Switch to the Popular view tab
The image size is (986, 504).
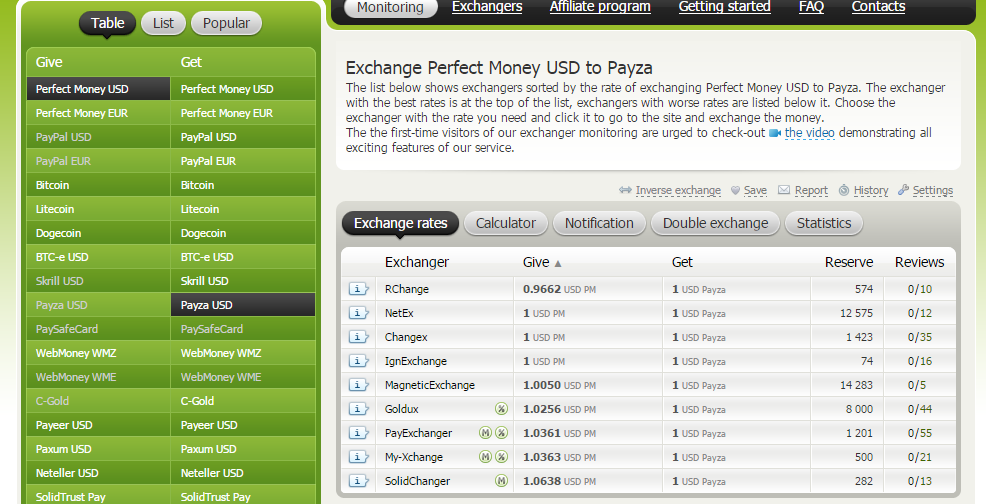[x=226, y=23]
